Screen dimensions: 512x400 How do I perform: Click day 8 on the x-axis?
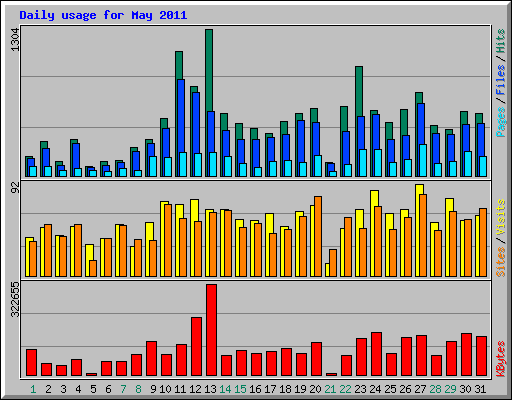tap(138, 389)
